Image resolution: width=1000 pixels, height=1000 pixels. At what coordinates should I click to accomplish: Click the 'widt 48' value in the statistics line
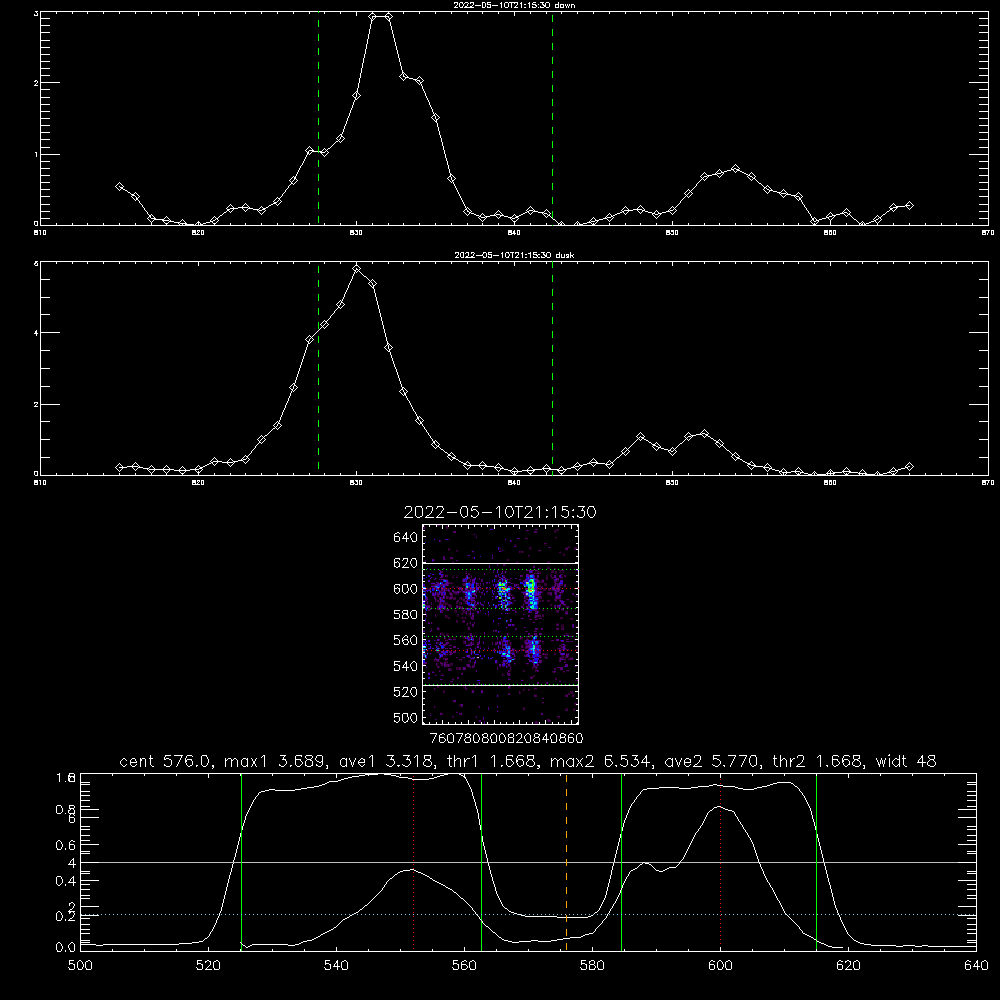[x=906, y=761]
